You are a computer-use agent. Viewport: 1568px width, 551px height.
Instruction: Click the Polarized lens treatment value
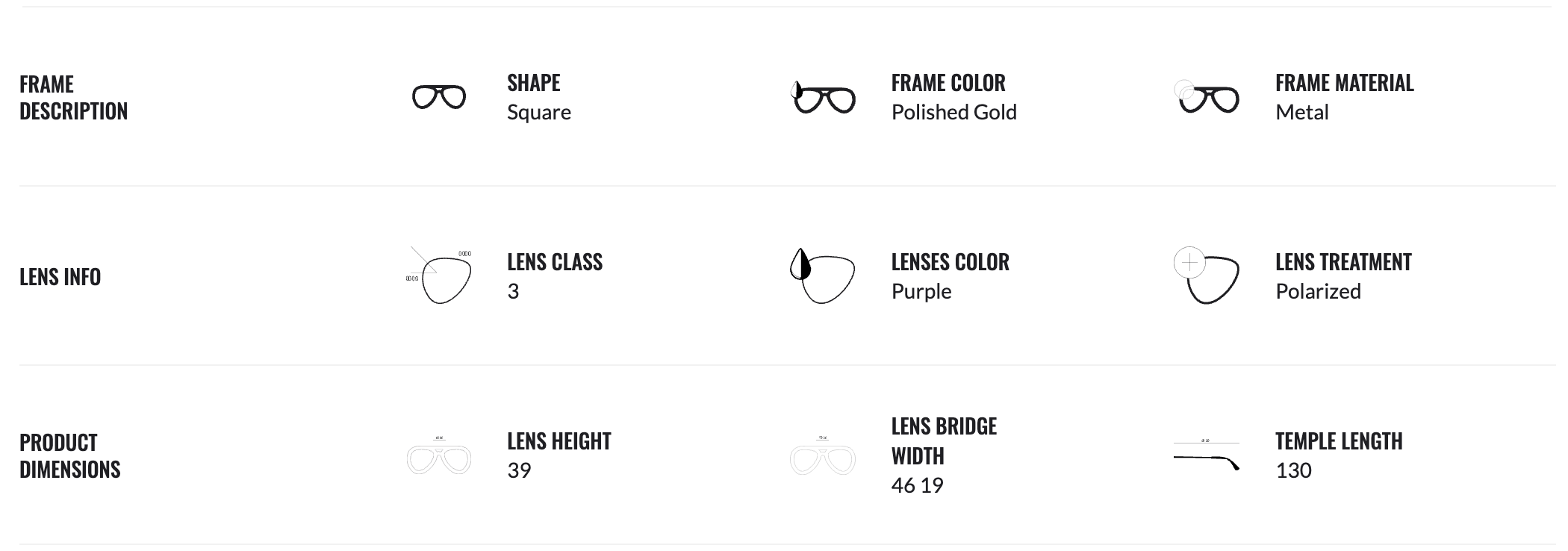(1318, 292)
